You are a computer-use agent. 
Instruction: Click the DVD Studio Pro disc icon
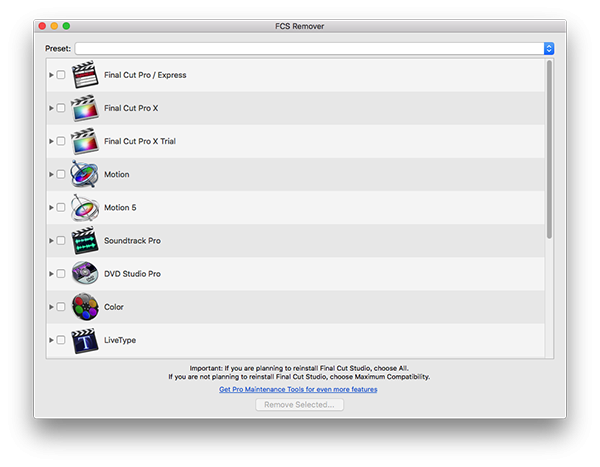tap(85, 273)
